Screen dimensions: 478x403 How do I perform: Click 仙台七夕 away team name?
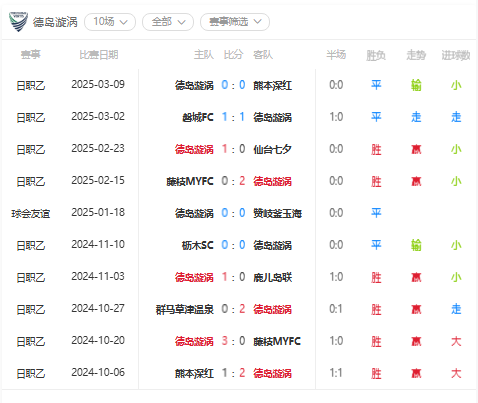point(272,149)
